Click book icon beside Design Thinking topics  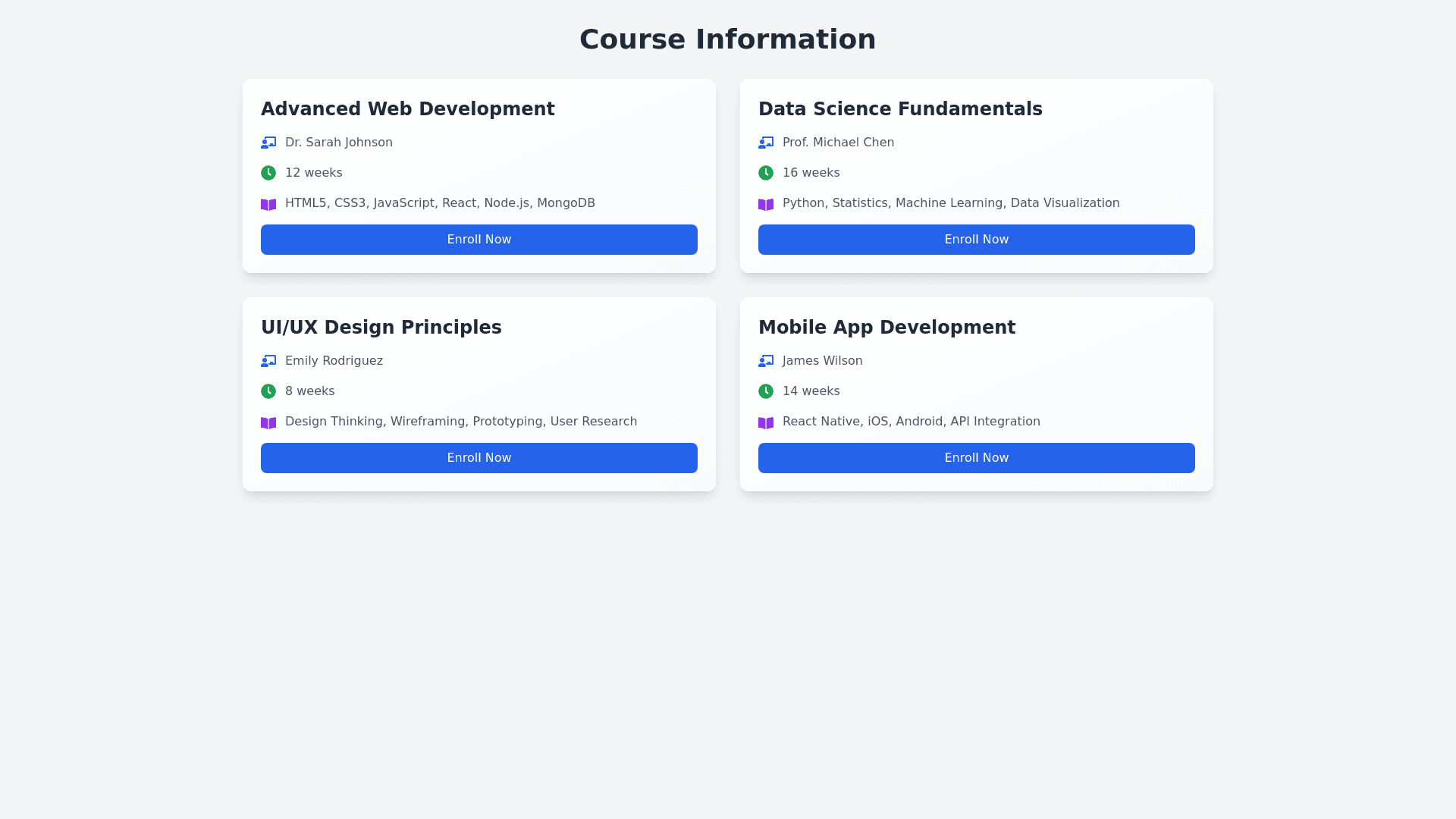268,423
